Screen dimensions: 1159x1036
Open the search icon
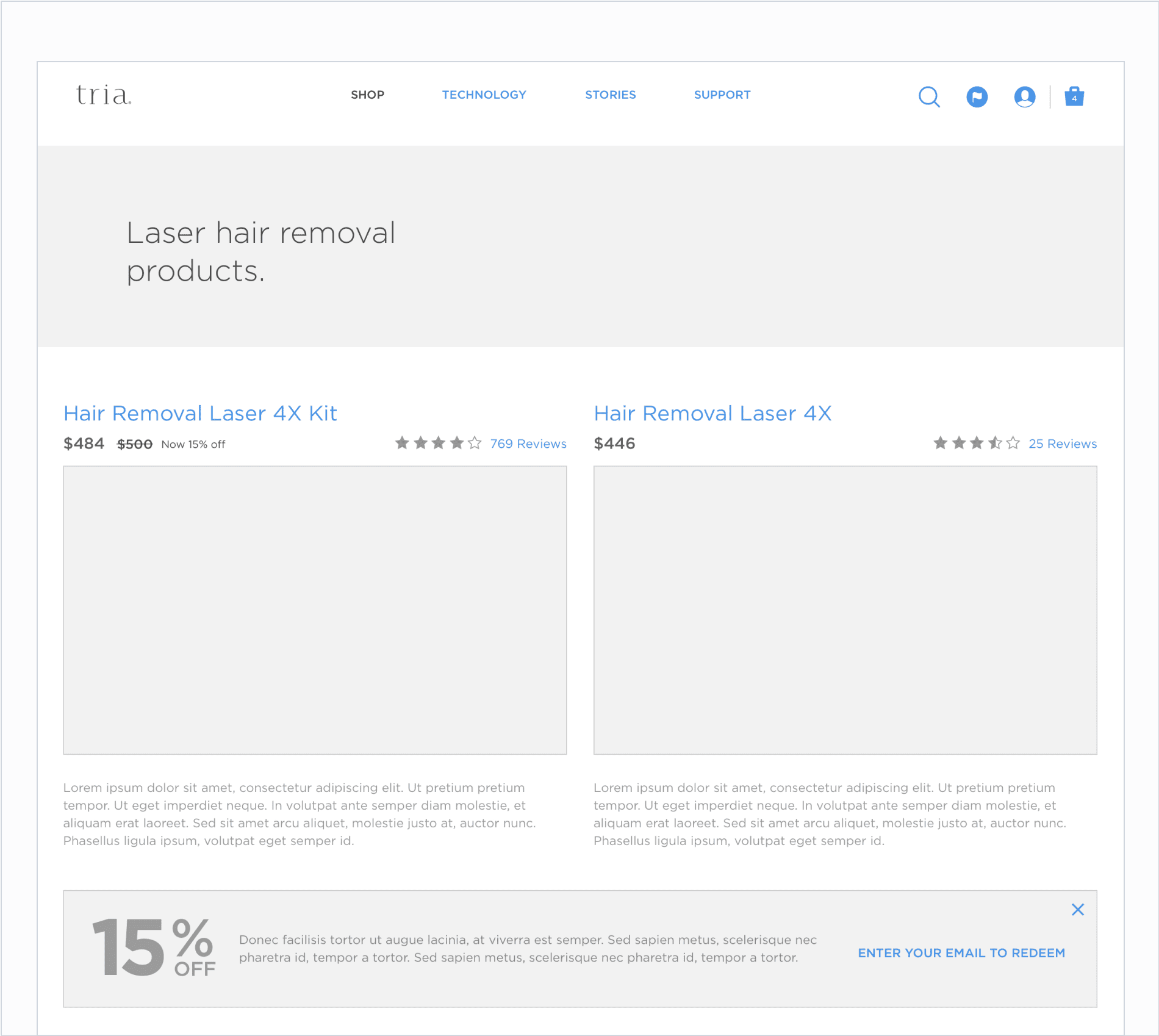[x=929, y=96]
